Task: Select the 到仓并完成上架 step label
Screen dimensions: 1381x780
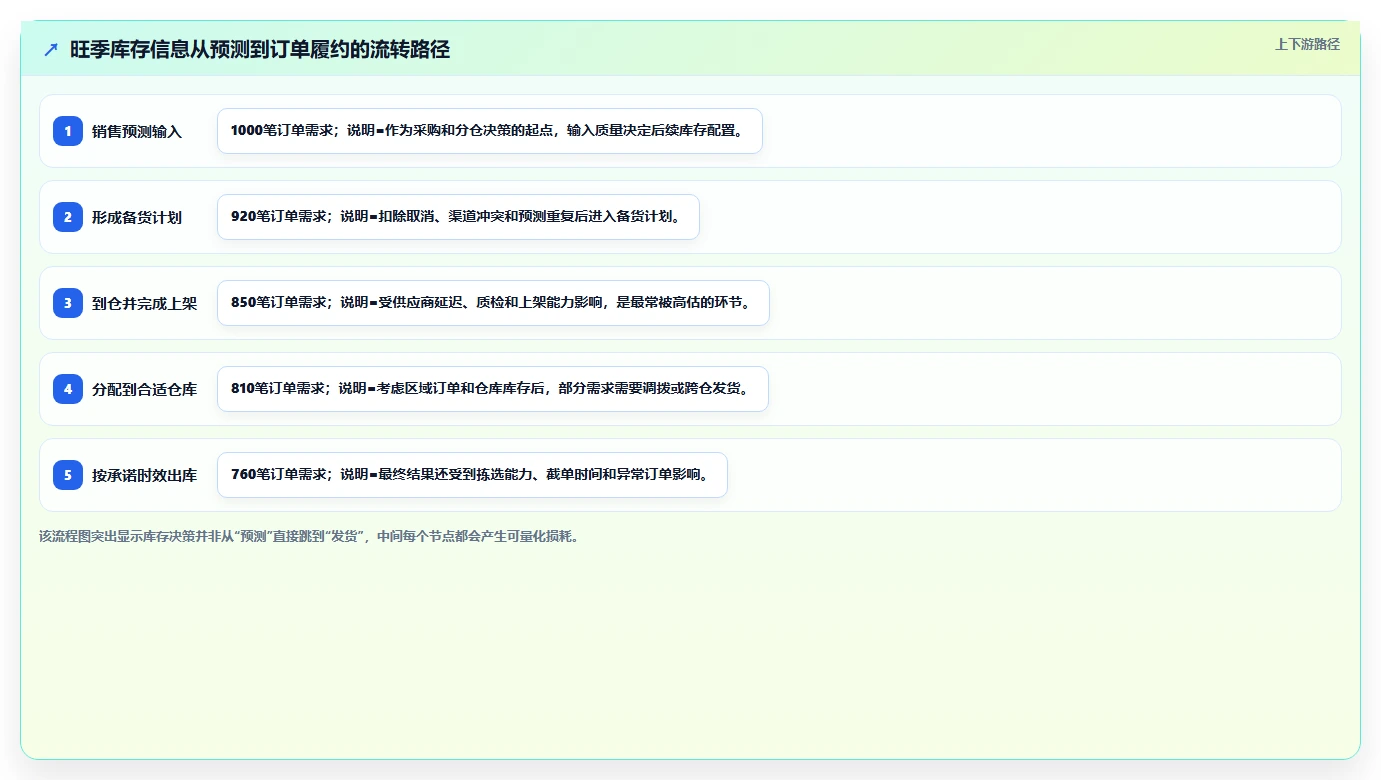Action: click(x=145, y=303)
